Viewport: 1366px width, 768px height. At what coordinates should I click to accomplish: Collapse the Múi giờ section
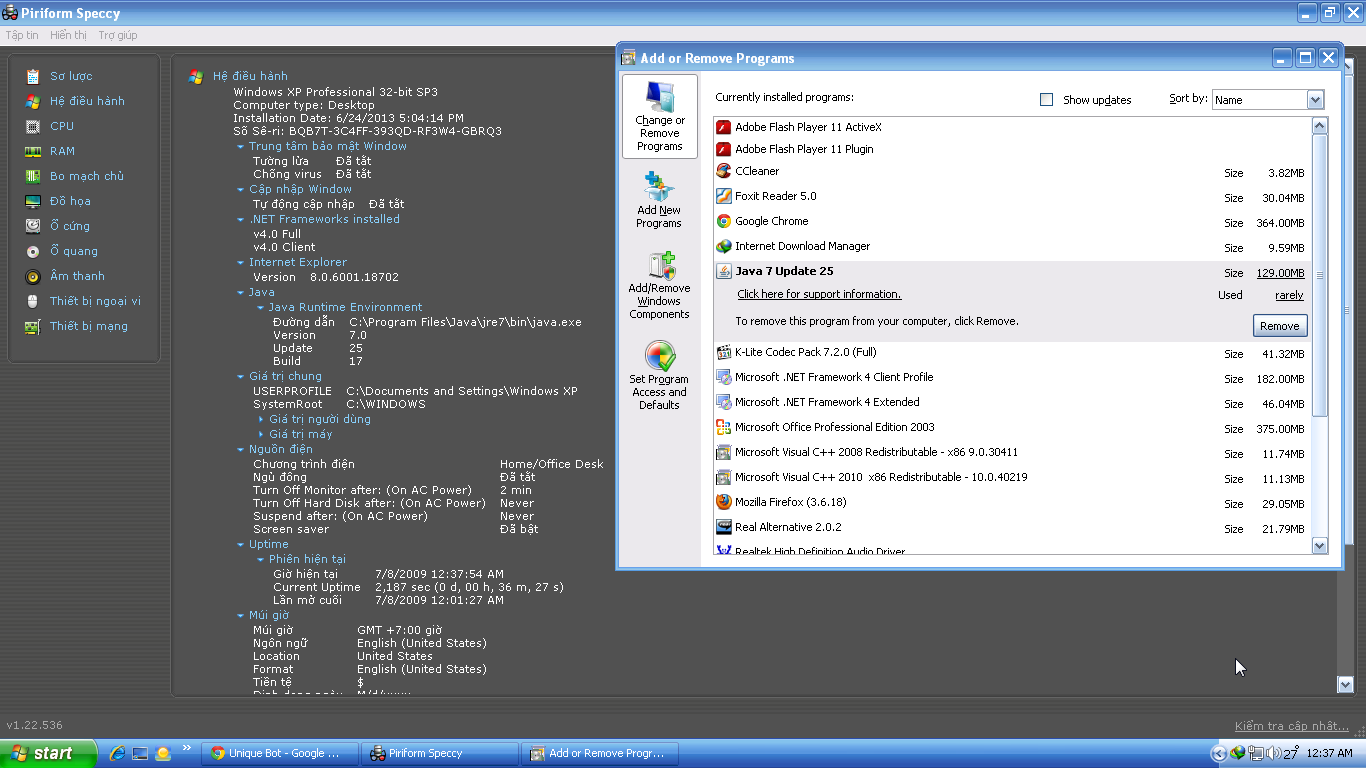(240, 616)
